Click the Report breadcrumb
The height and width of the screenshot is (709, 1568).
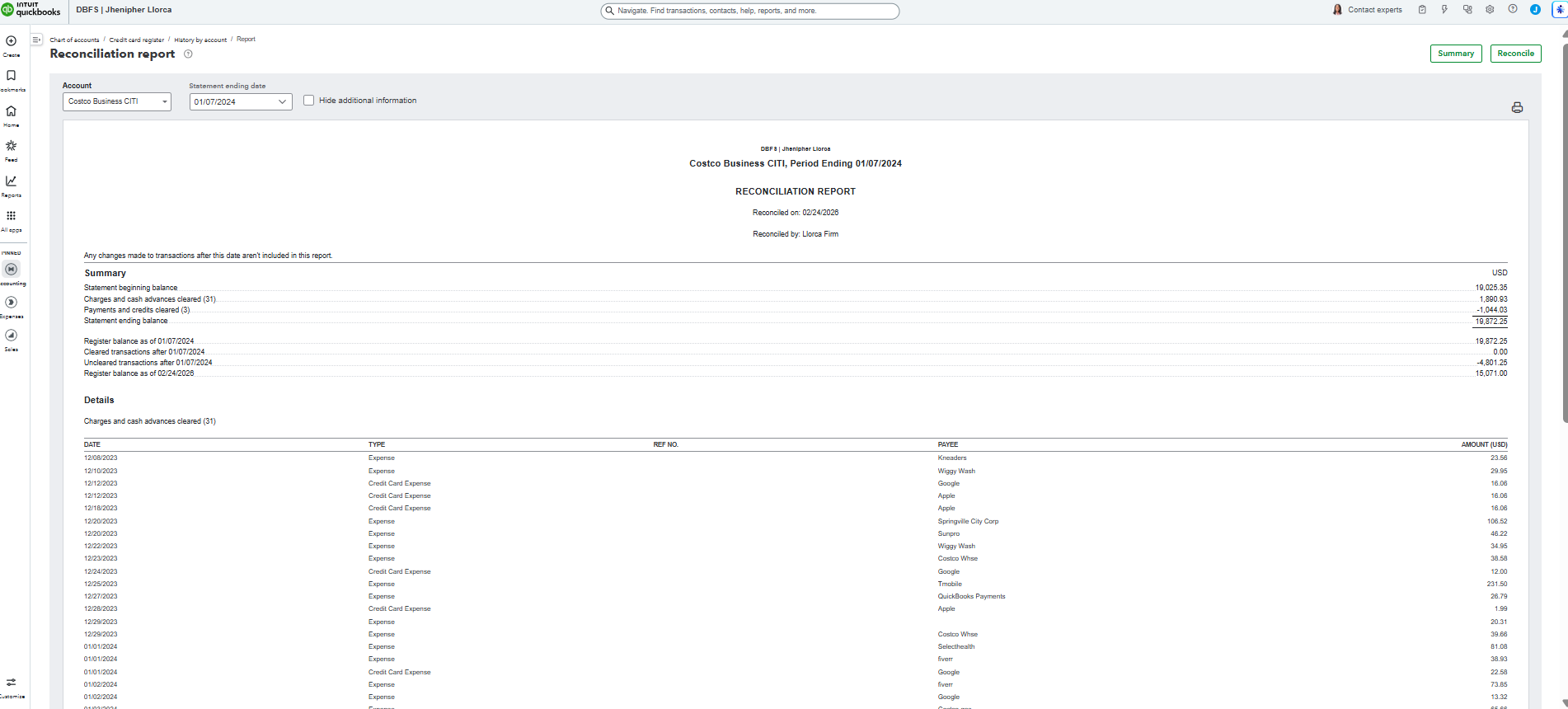246,40
